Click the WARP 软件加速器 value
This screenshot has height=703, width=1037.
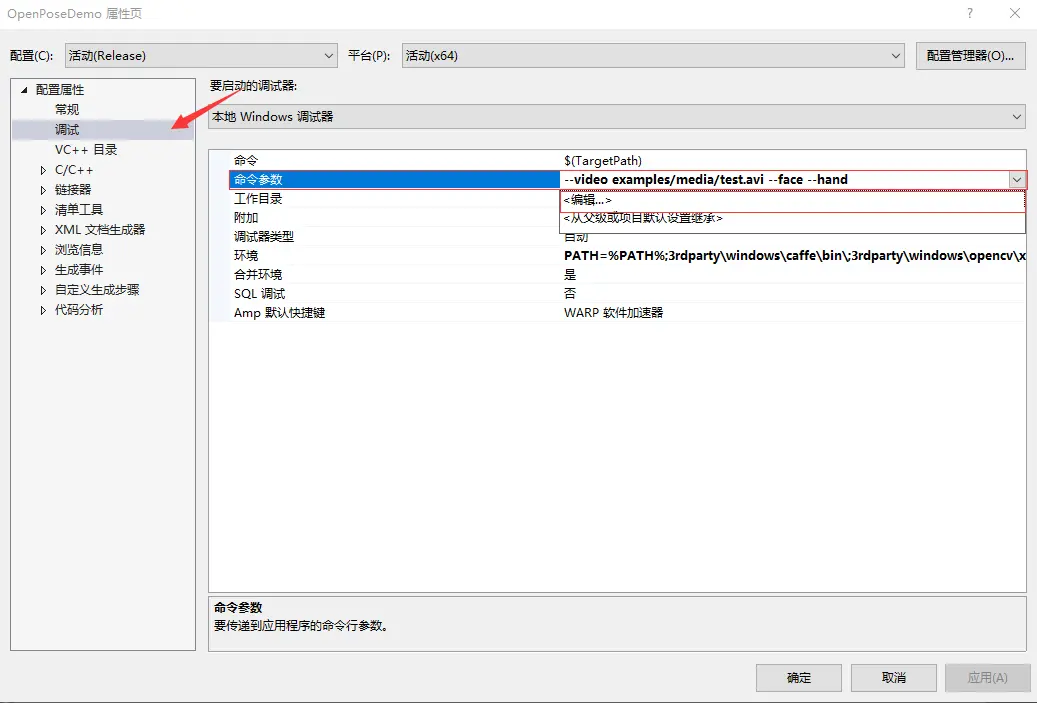tap(613, 313)
